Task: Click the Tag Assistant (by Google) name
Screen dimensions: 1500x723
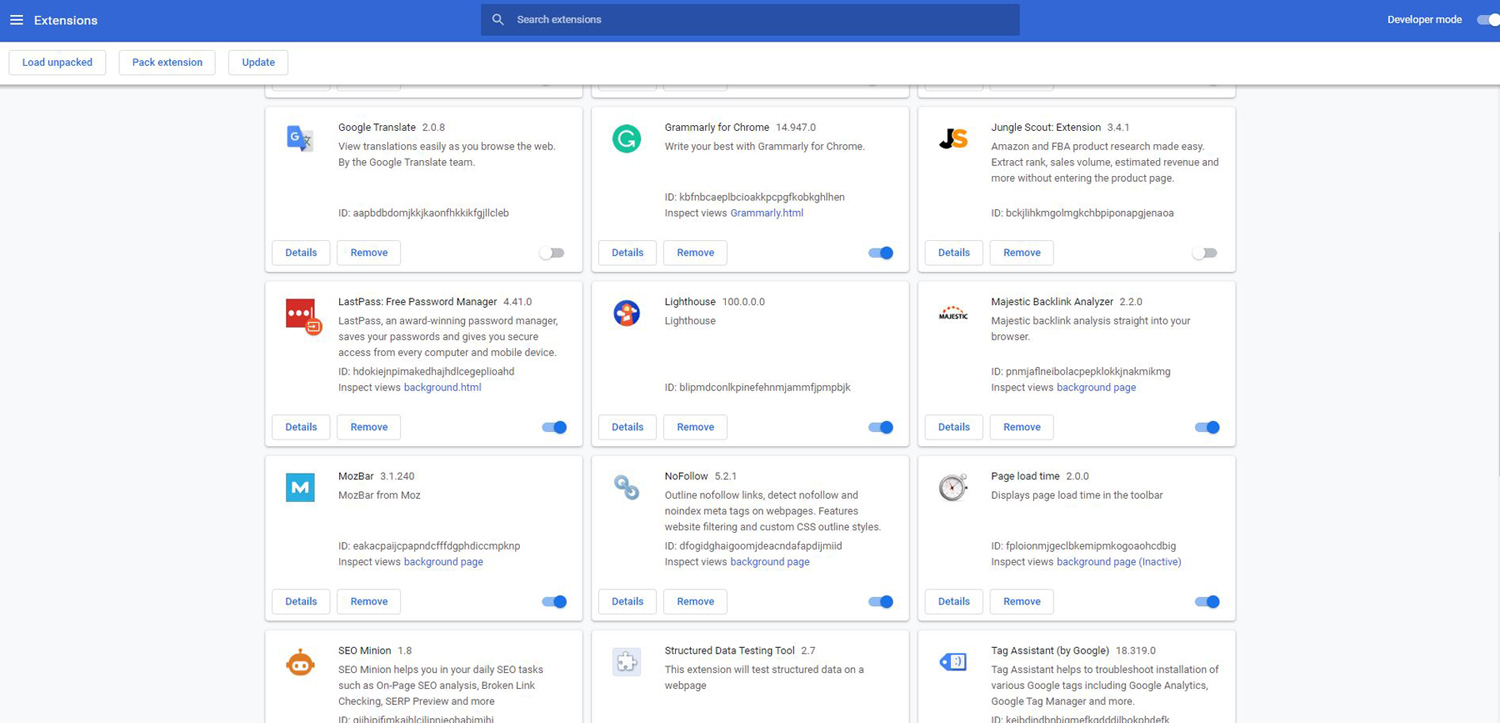Action: click(x=1050, y=650)
